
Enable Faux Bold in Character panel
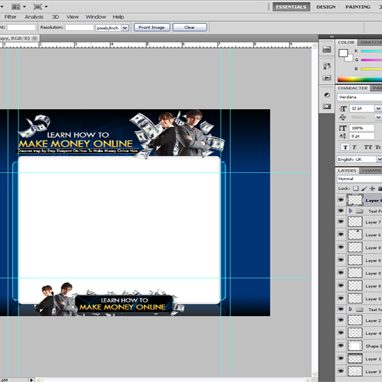345,147
